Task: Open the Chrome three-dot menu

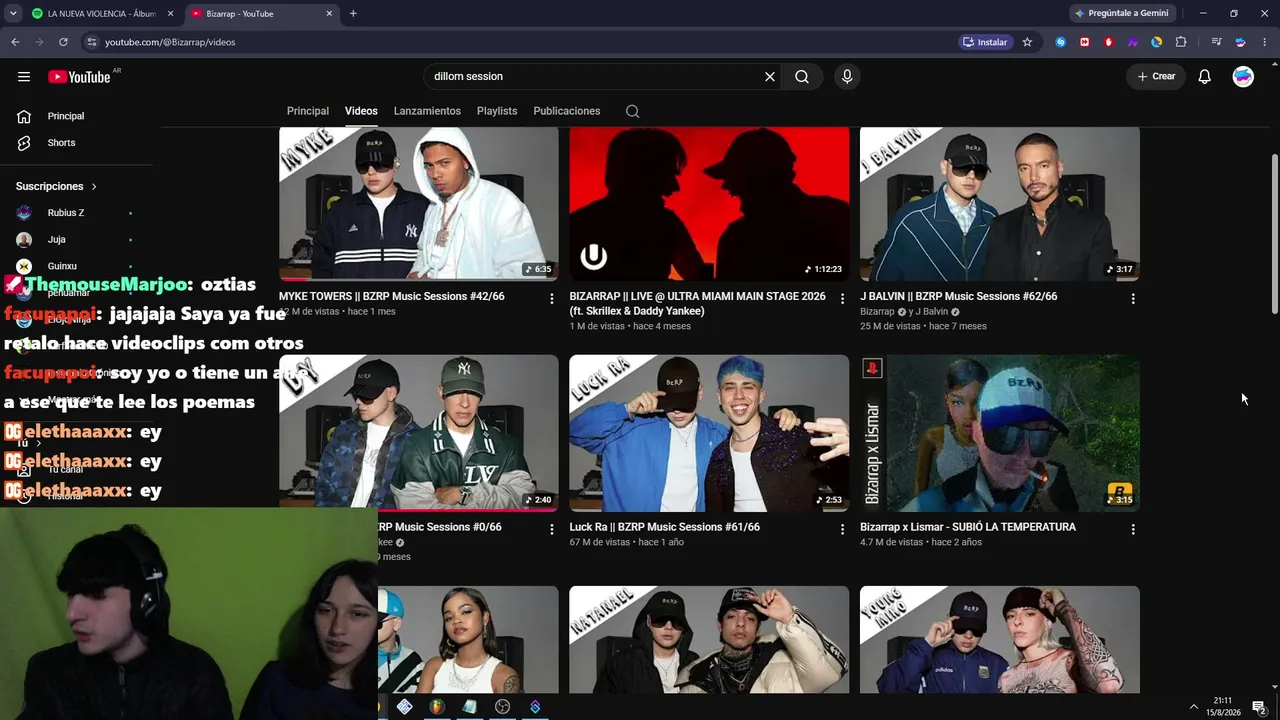Action: (1265, 42)
